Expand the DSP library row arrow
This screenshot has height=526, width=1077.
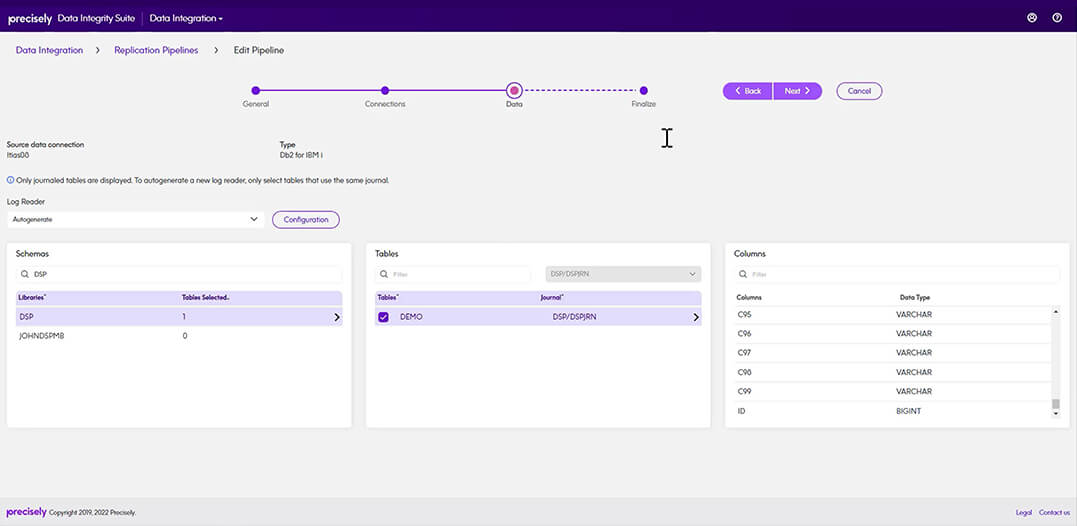pos(337,317)
